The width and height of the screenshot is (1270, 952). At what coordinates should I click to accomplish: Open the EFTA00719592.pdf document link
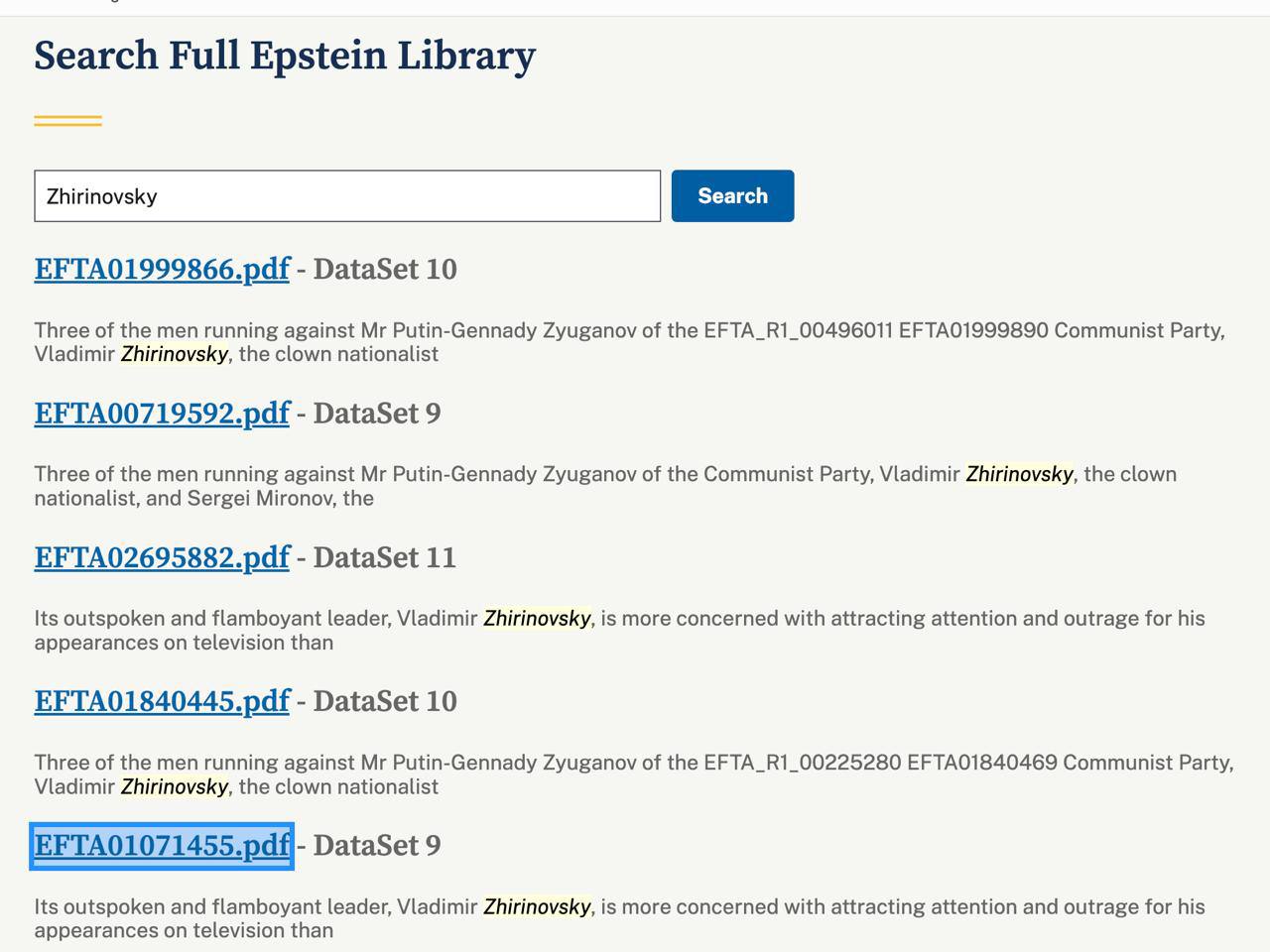point(162,414)
